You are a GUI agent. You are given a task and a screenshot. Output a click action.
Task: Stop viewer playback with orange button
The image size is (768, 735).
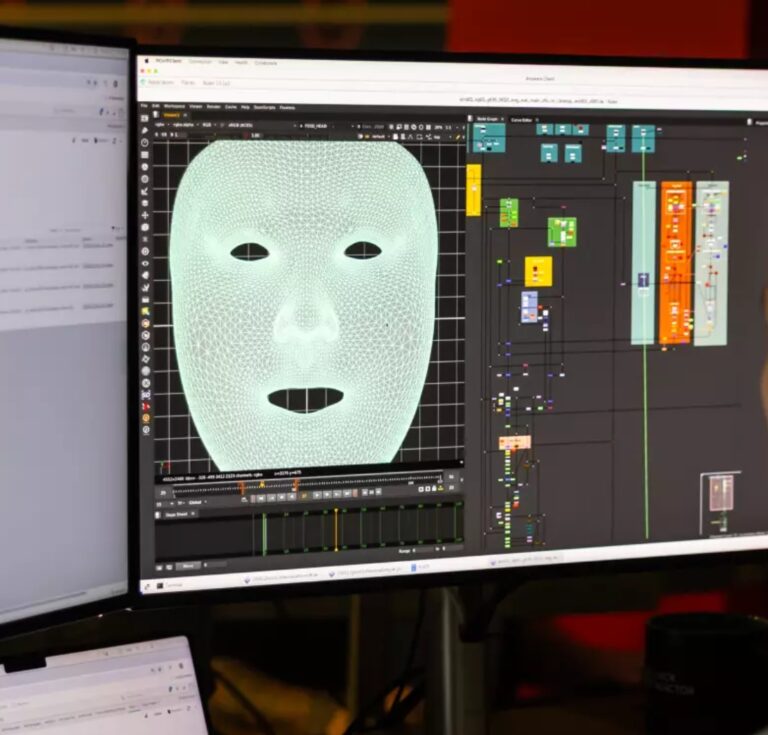[x=304, y=496]
